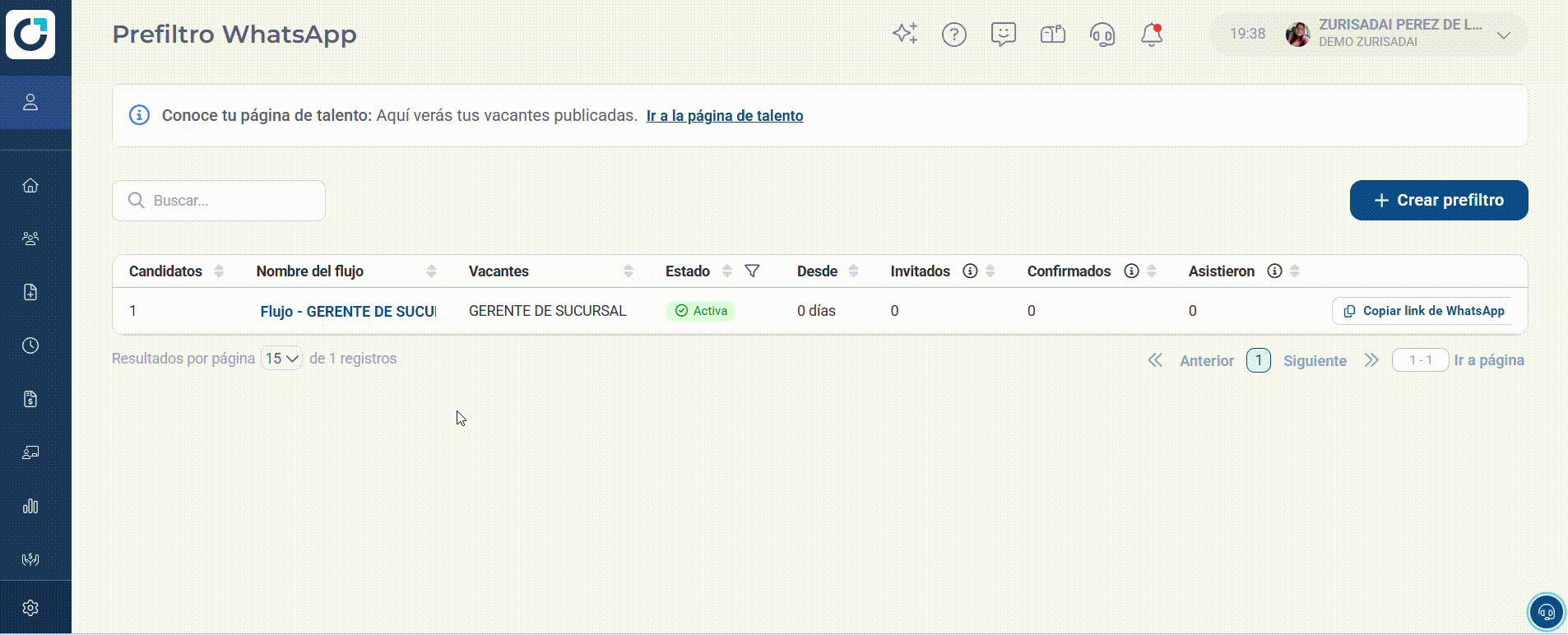Sort by Nombre del flujo column arrows
The width and height of the screenshot is (1568, 635).
point(431,271)
